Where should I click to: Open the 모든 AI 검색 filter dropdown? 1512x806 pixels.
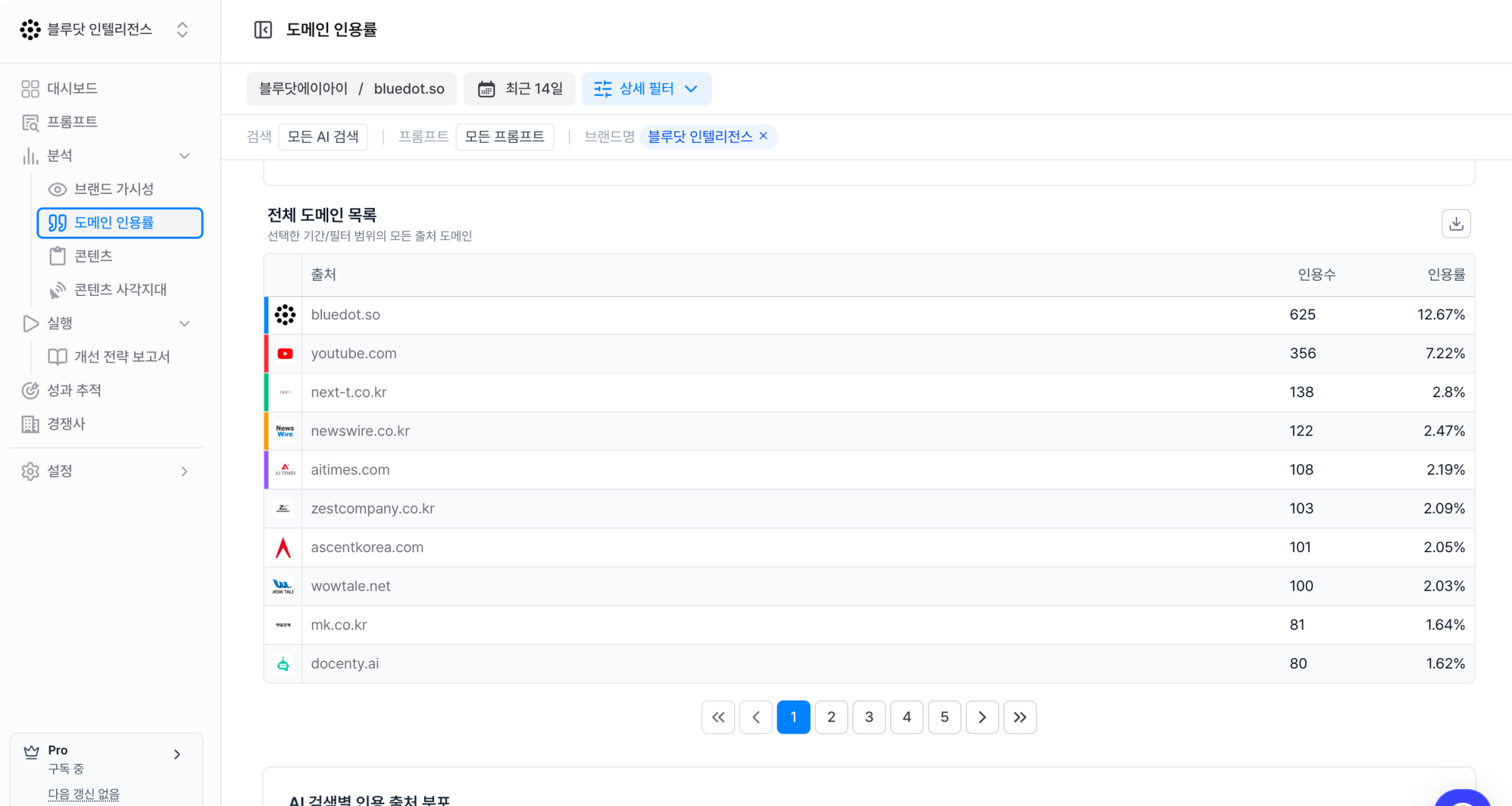323,137
